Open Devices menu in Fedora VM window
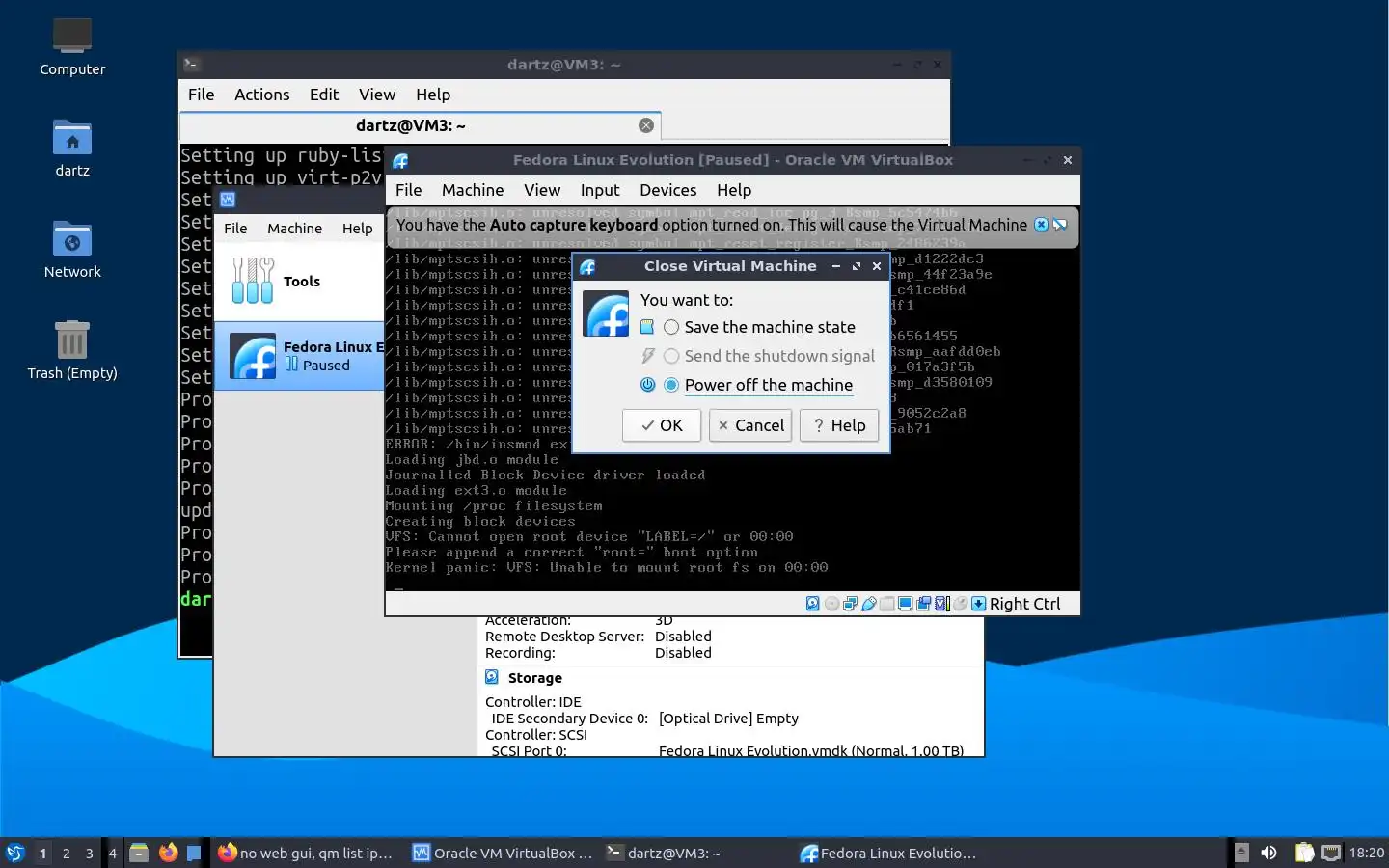Screen dimensions: 1389x868 [667, 190]
